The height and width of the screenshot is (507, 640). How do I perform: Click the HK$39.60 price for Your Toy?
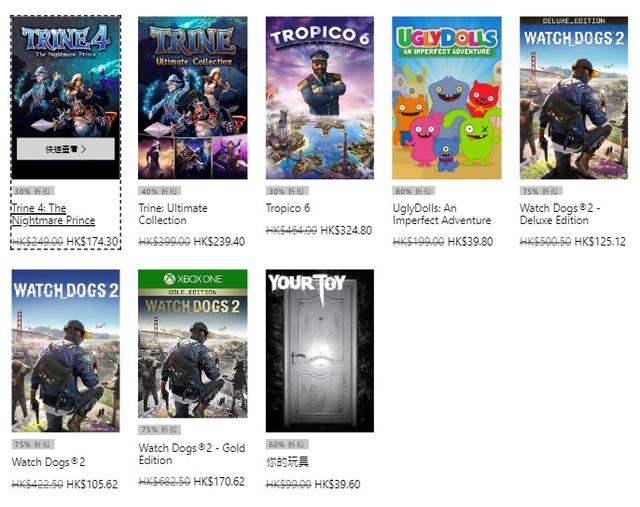pyautogui.click(x=338, y=485)
